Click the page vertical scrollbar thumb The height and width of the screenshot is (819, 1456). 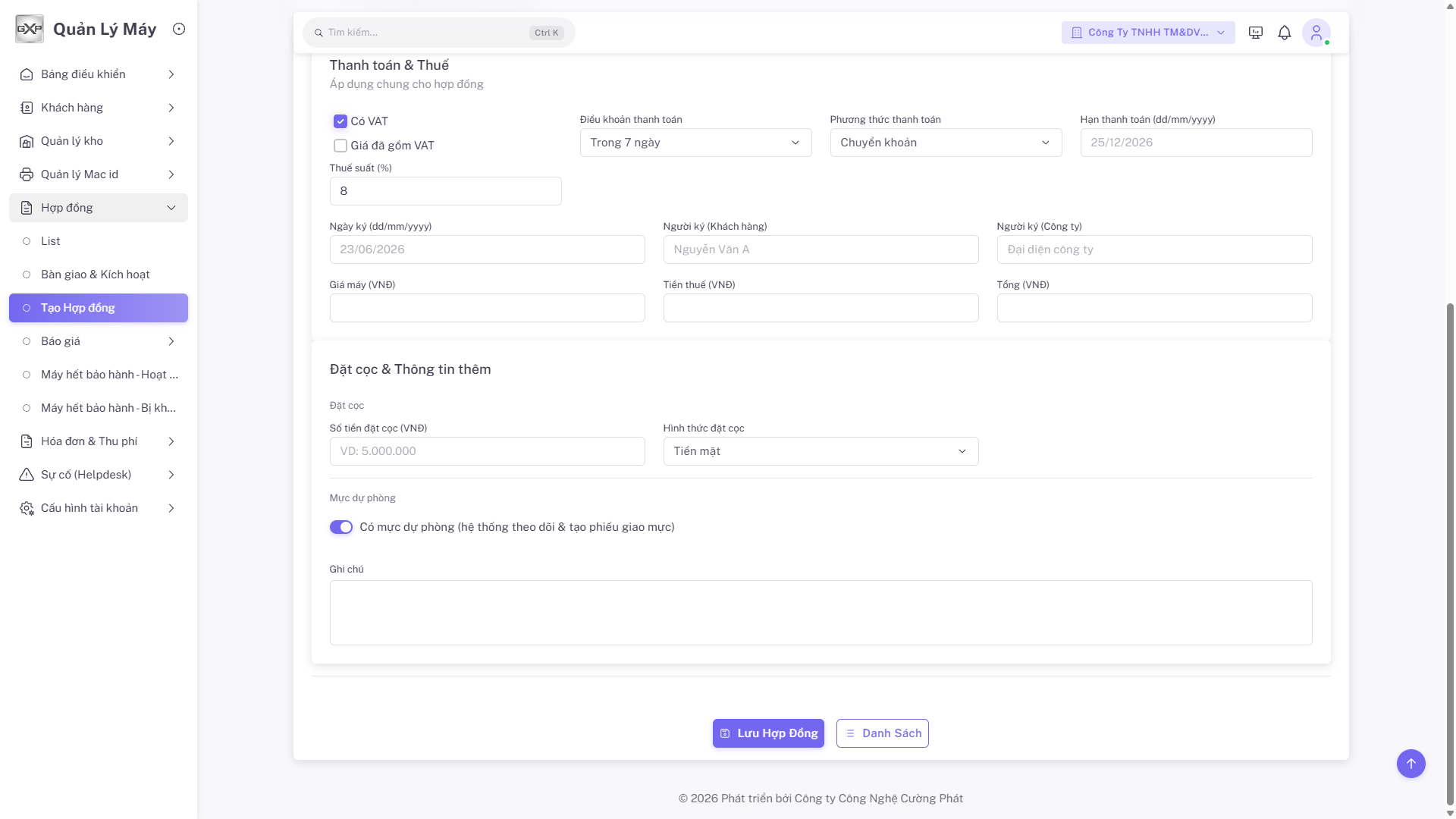[x=1451, y=554]
